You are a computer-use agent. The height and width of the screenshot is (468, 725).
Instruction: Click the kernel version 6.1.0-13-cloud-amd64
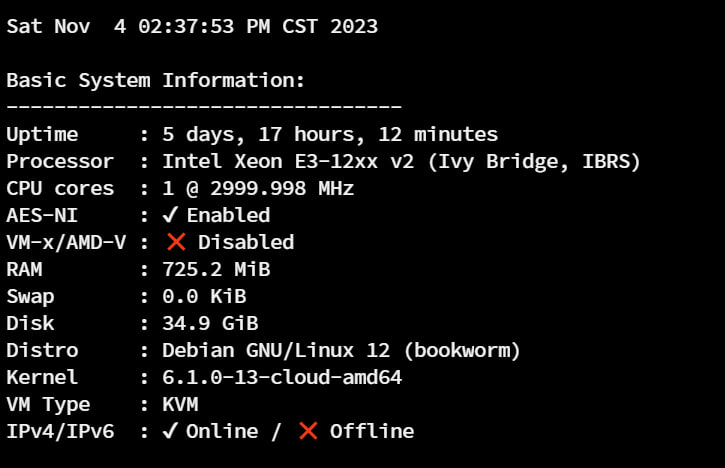282,377
